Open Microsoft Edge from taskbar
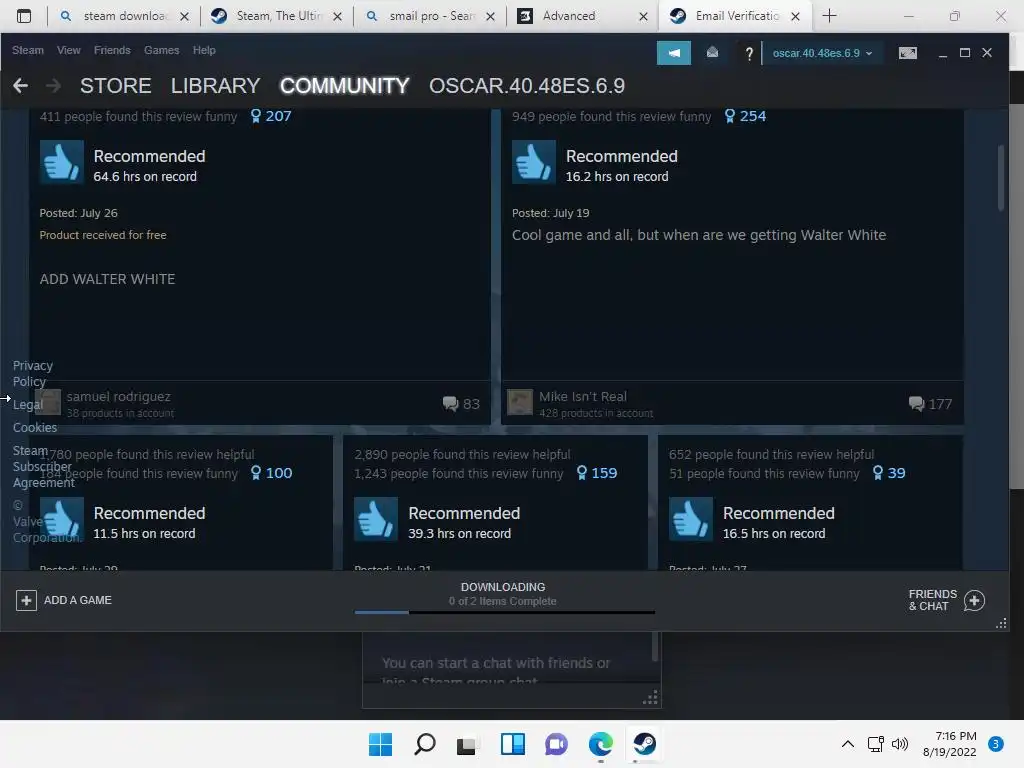The width and height of the screenshot is (1024, 768). tap(601, 744)
